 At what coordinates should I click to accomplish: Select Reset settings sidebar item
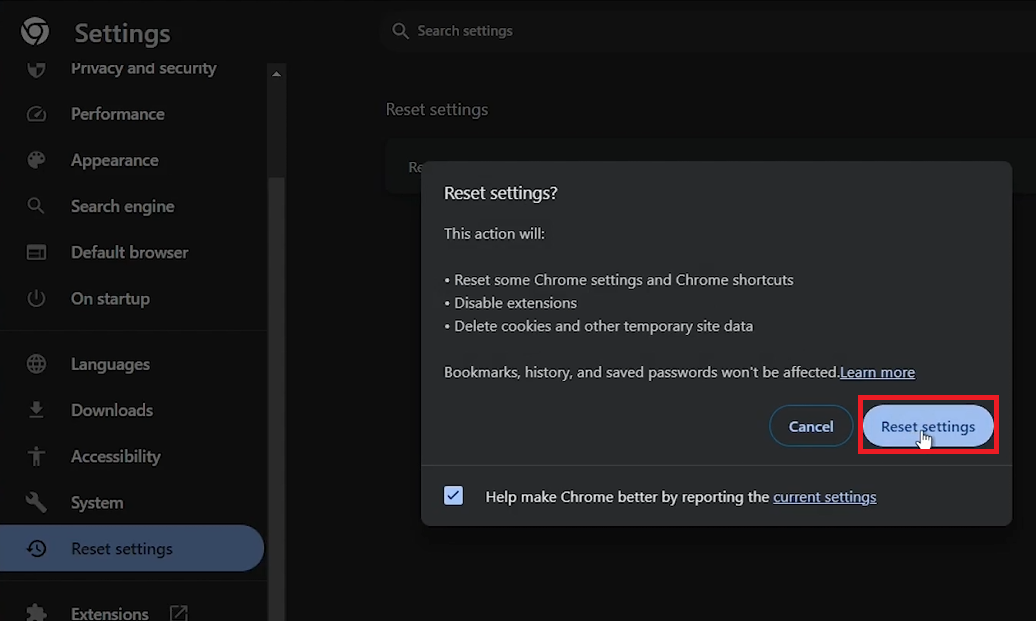pyautogui.click(x=132, y=548)
